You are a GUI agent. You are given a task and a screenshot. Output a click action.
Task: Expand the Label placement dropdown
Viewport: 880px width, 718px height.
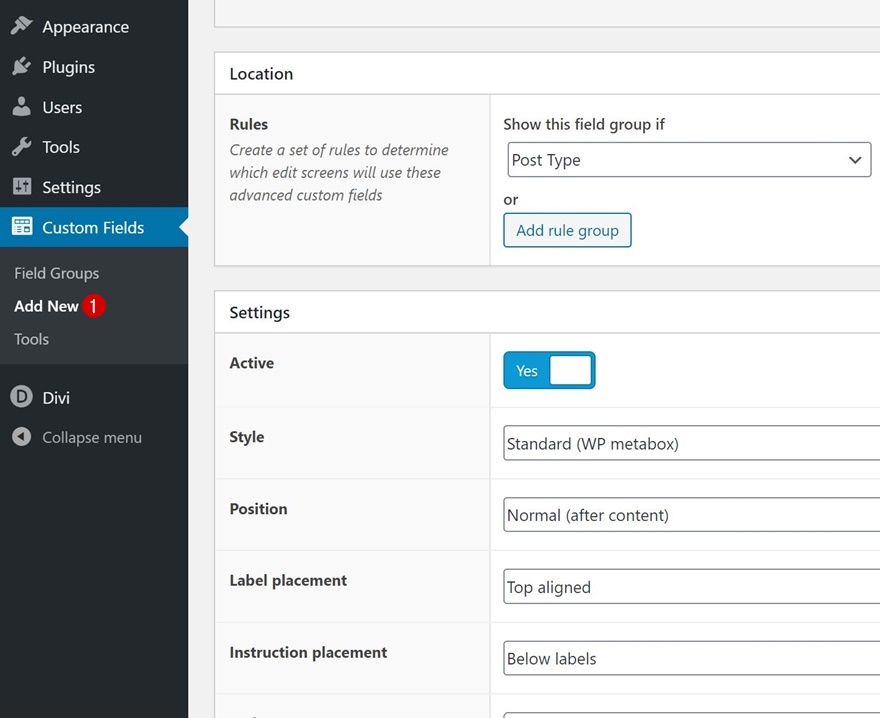(x=691, y=587)
